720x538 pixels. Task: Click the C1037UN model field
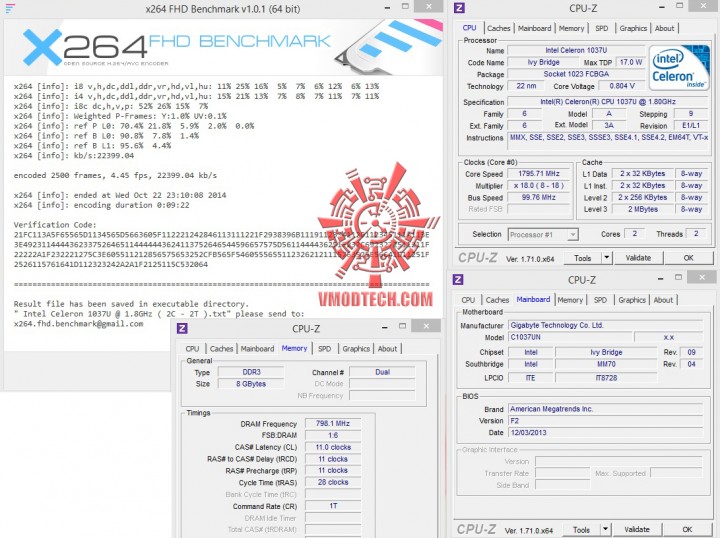(569, 337)
